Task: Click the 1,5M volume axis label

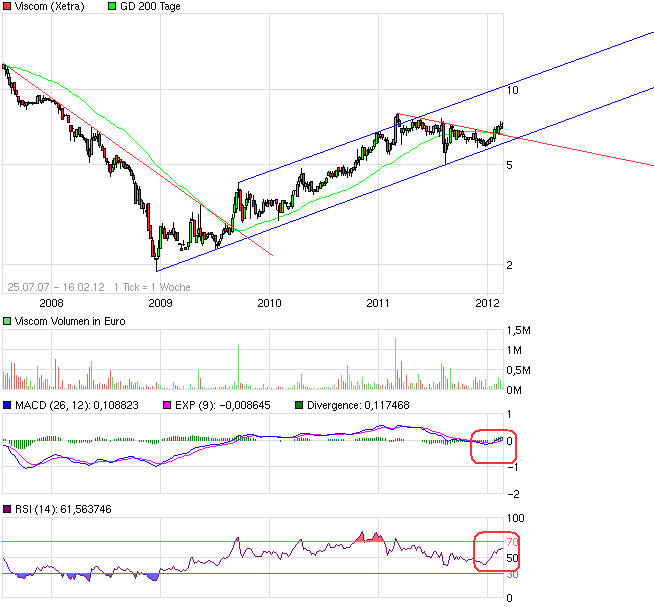Action: (518, 330)
